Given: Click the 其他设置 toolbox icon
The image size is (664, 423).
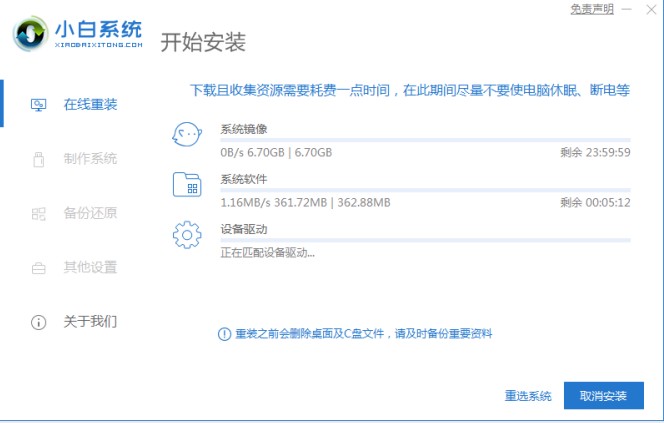Looking at the screenshot, I should pyautogui.click(x=39, y=268).
